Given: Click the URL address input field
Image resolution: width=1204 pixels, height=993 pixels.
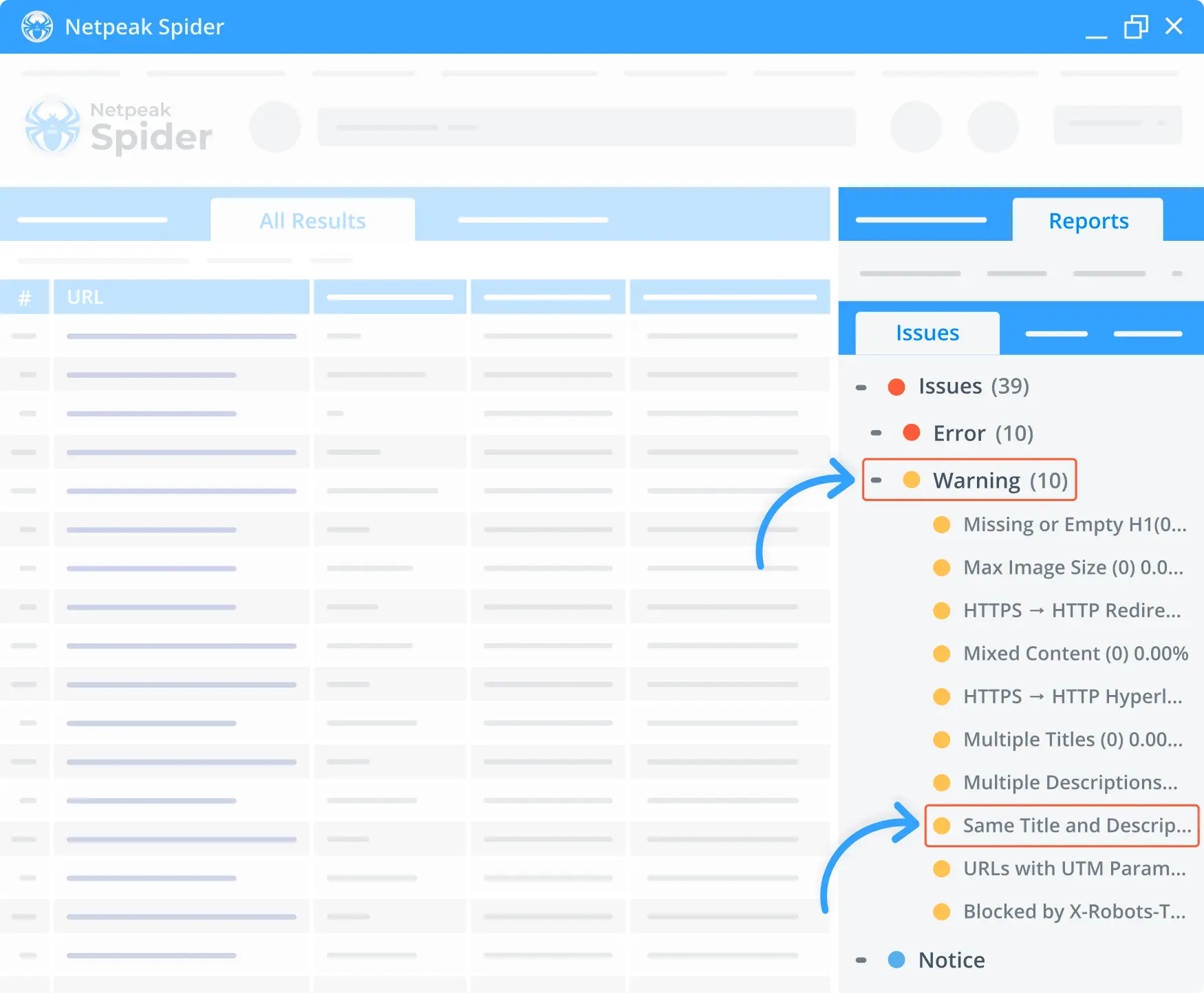Looking at the screenshot, I should [587, 127].
